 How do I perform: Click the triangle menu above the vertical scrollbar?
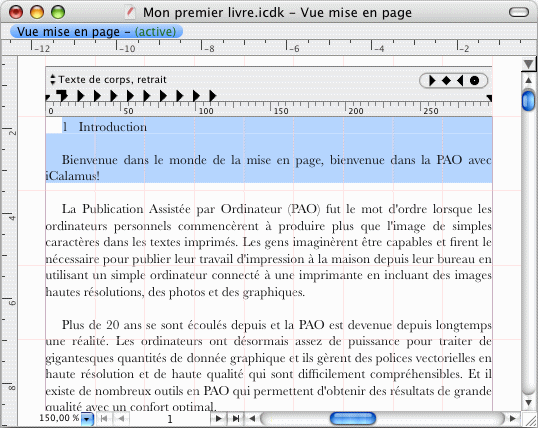[528, 64]
